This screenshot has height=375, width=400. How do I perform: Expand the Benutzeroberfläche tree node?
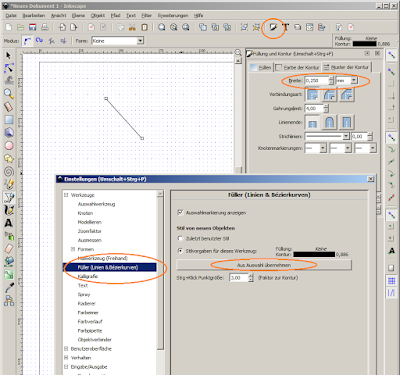[x=66, y=349]
